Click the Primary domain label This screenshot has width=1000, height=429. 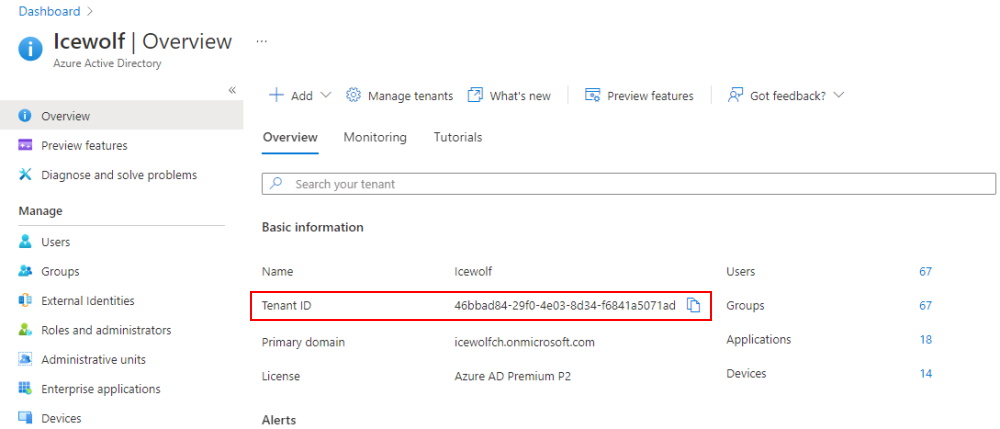click(x=303, y=342)
